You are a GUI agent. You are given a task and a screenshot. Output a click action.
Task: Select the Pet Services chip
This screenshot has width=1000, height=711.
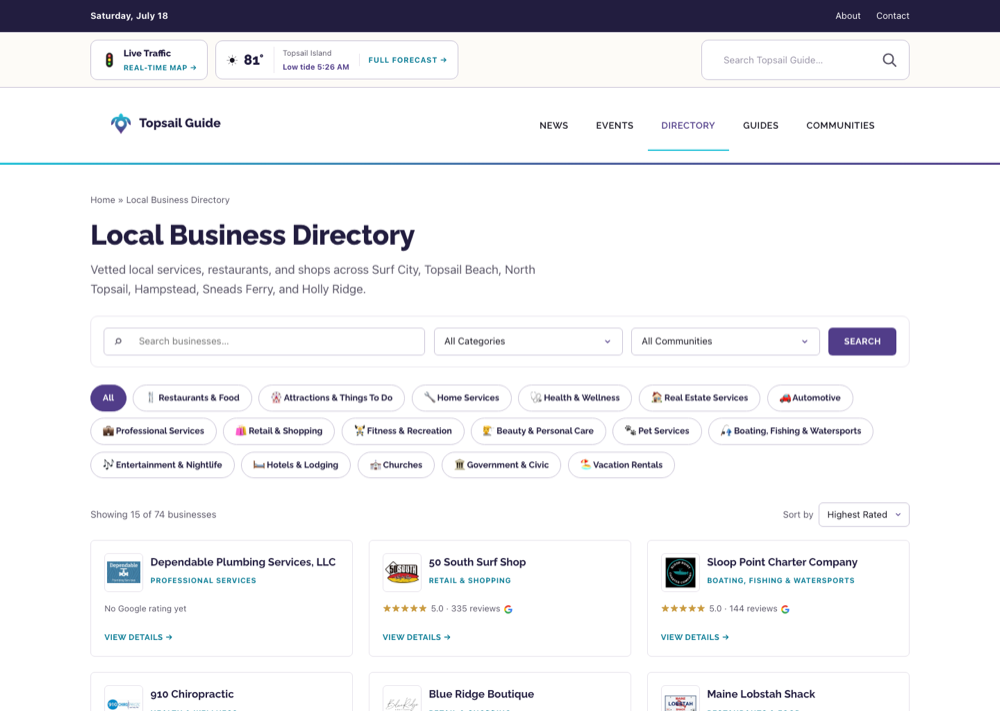pyautogui.click(x=657, y=431)
